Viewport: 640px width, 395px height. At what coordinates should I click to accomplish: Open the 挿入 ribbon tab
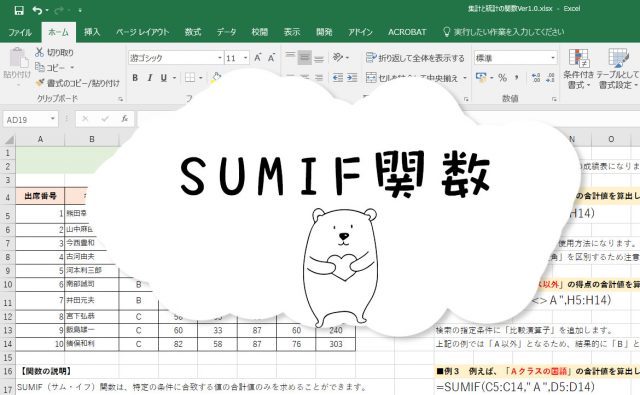[92, 32]
